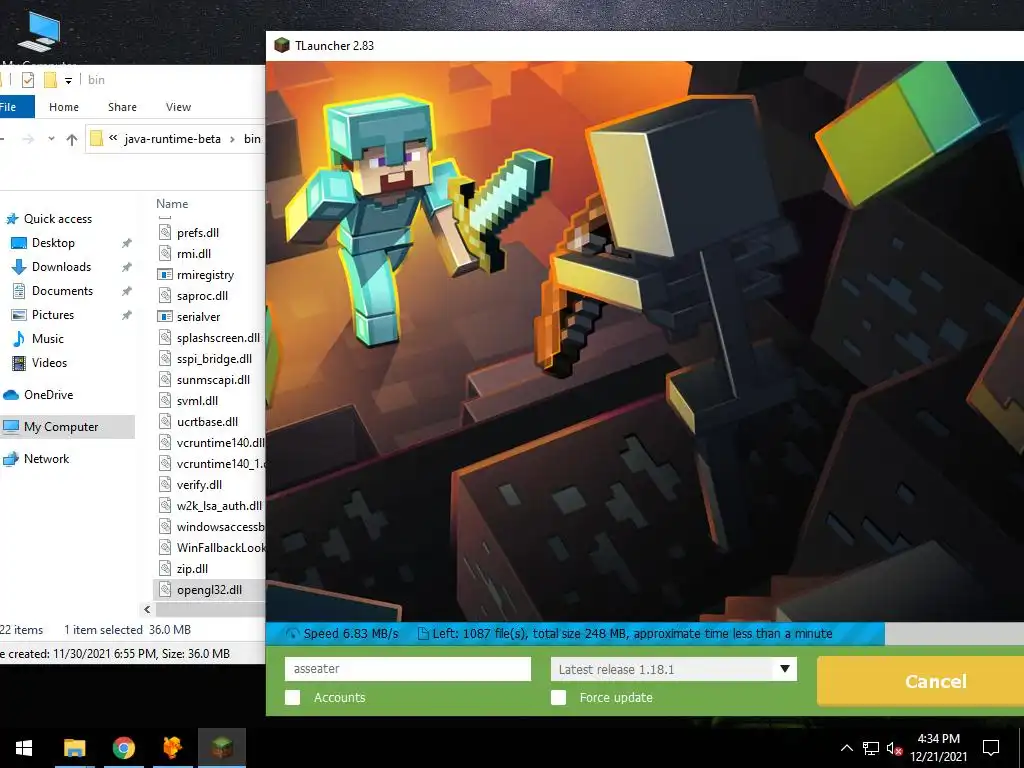The image size is (1024, 768).
Task: Click java-runtime-beta in address bar
Action: (172, 139)
